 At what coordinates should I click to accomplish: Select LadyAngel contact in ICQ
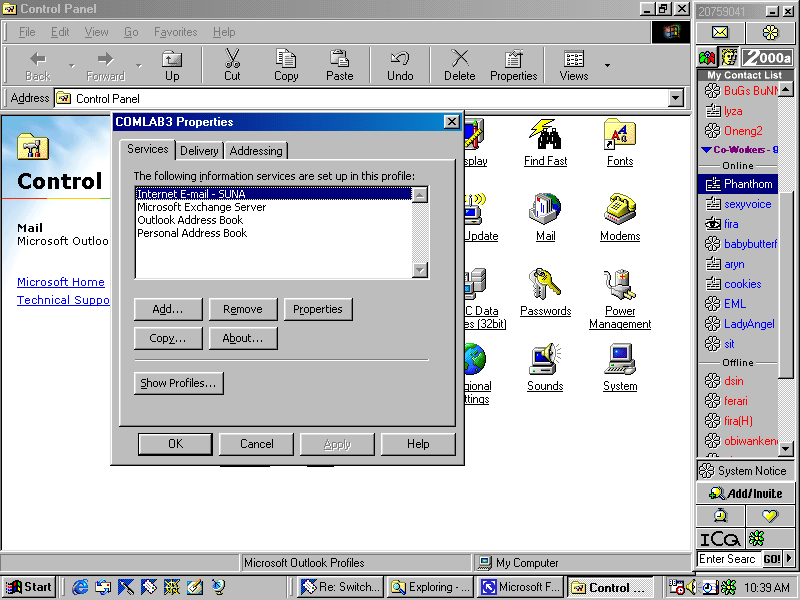pos(738,324)
